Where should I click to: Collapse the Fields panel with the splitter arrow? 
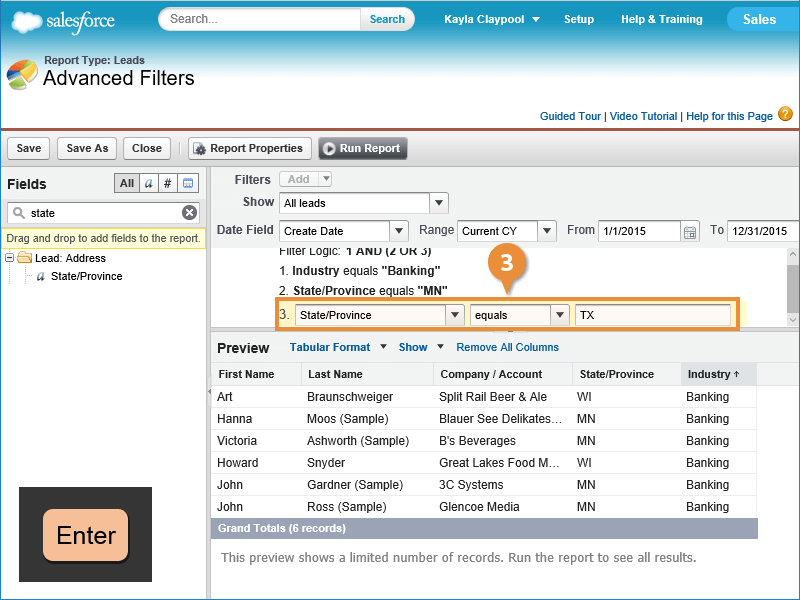[x=209, y=394]
